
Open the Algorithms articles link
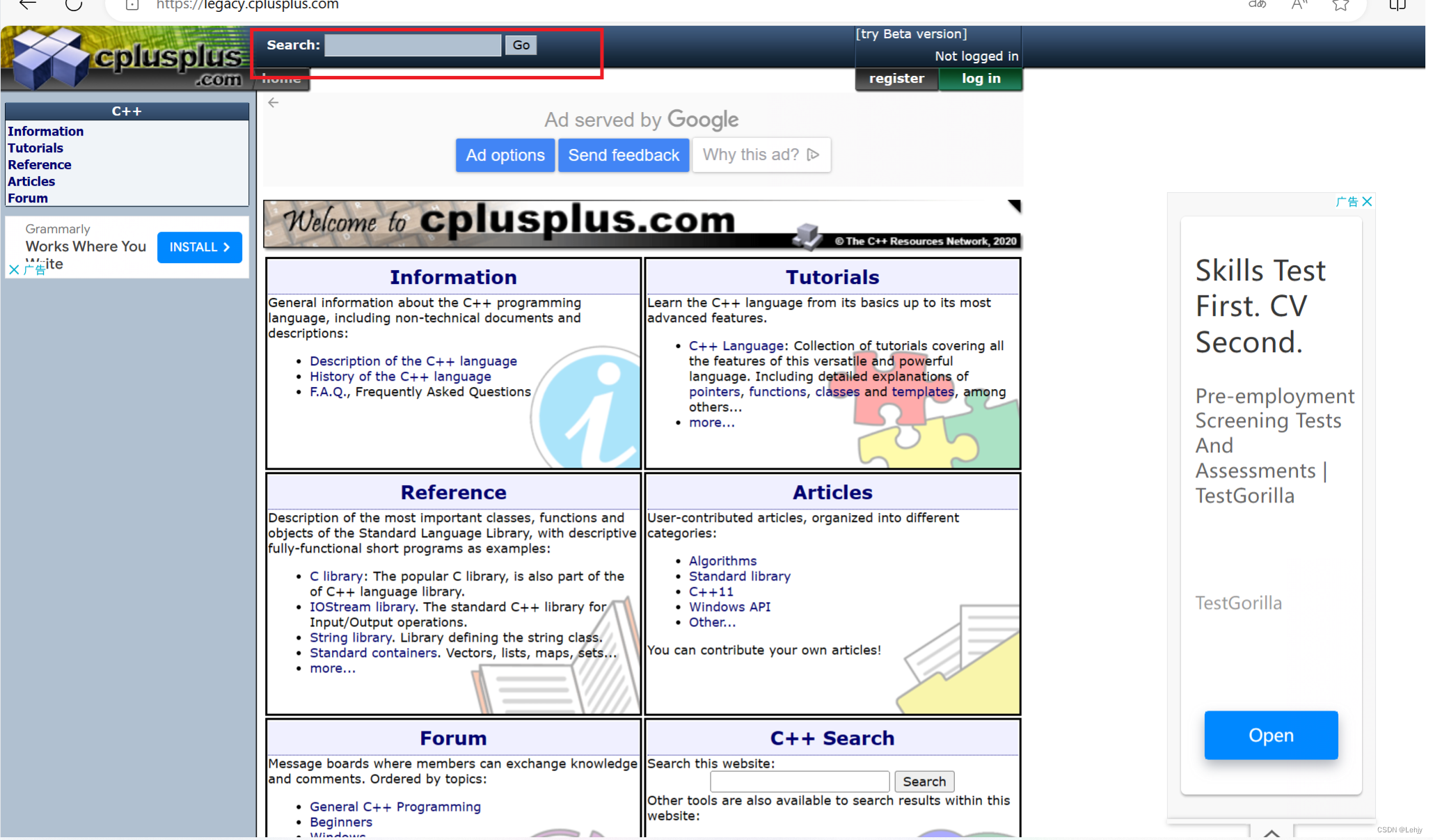coord(722,561)
